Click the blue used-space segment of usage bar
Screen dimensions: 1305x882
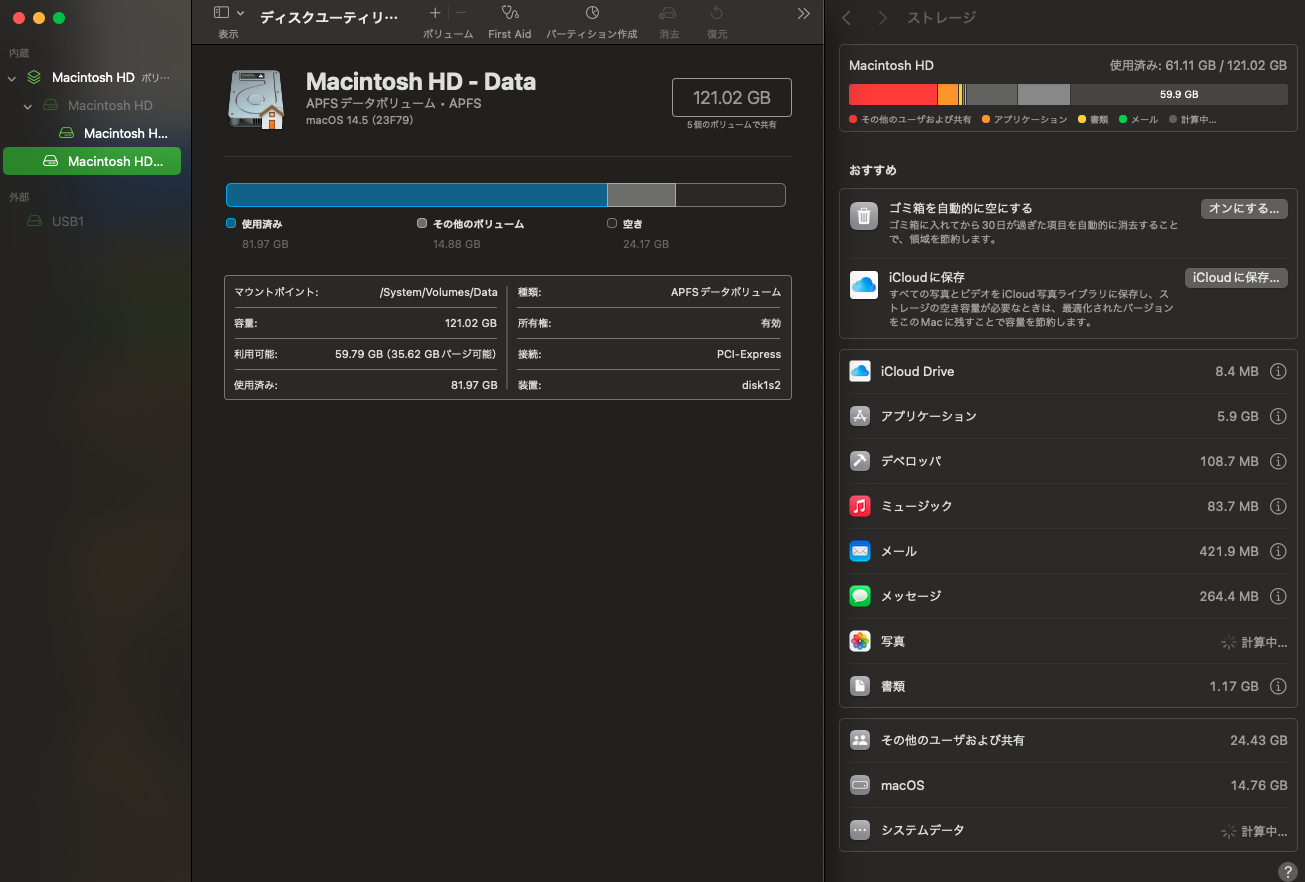coord(416,195)
